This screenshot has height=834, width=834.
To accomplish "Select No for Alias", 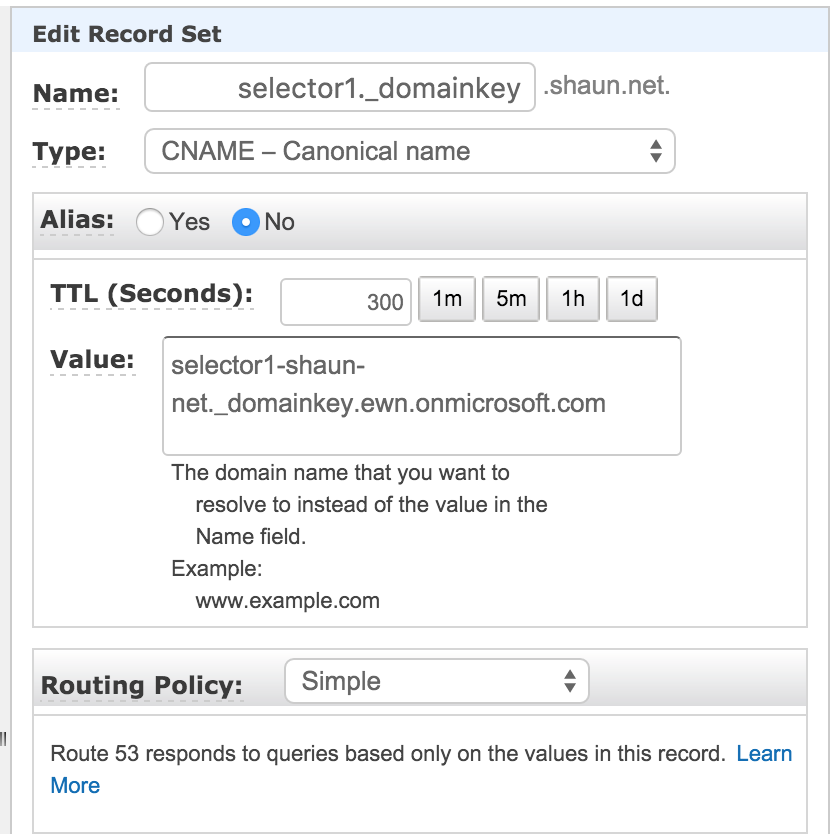I will coord(246,222).
